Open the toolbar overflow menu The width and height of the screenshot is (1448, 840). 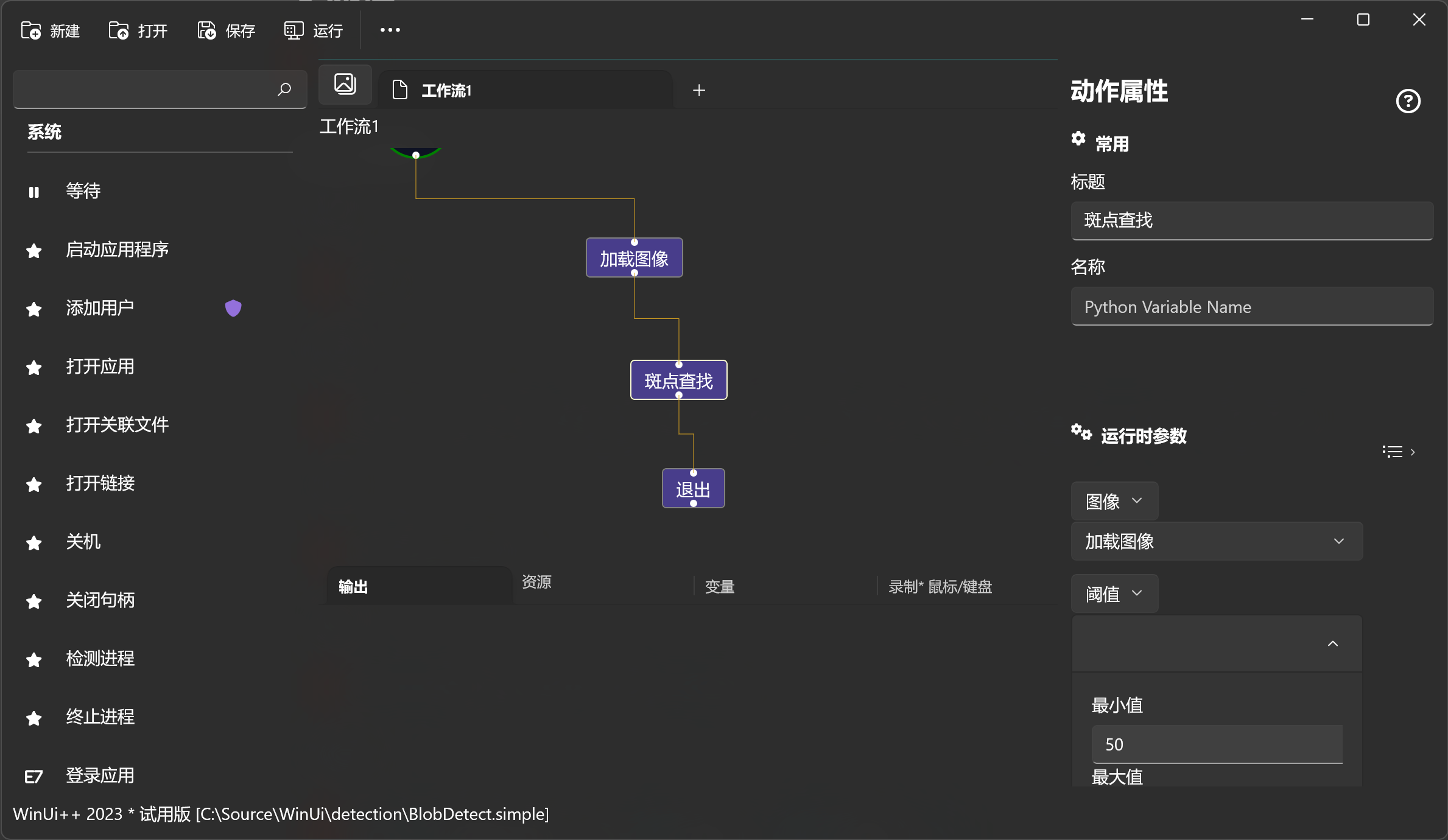390,29
